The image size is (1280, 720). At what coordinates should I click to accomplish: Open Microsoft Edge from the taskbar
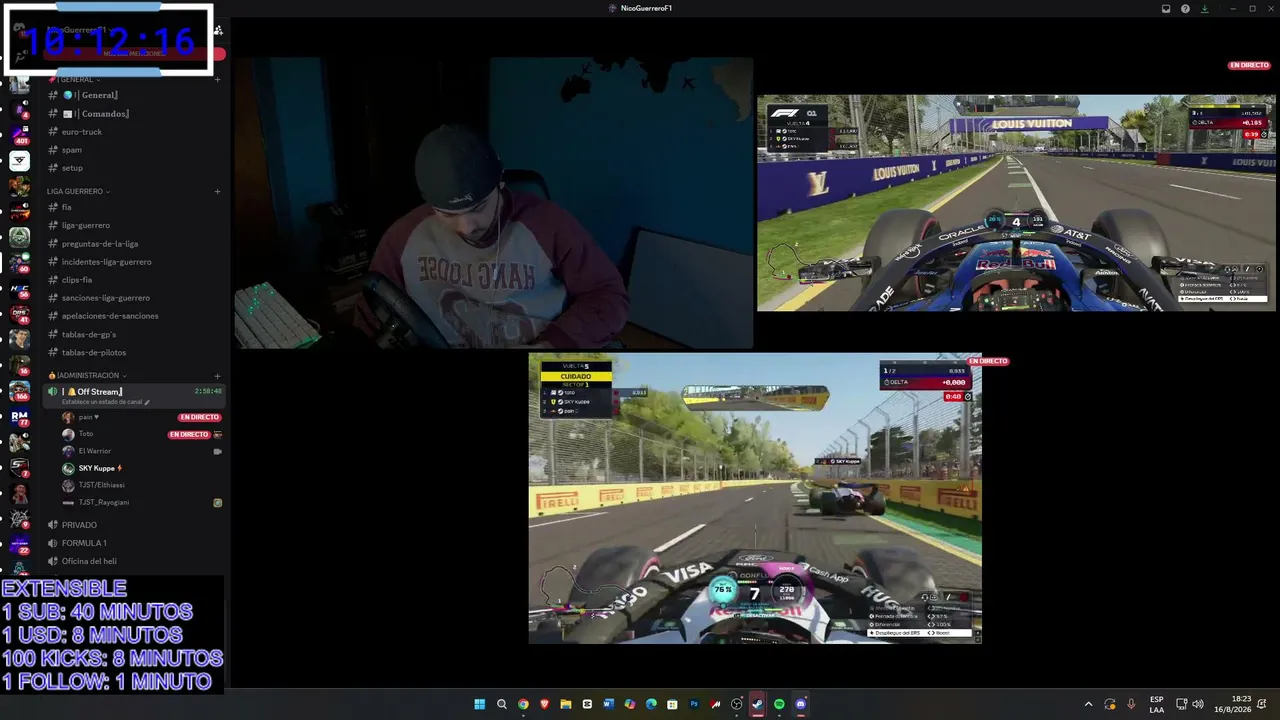tap(651, 704)
